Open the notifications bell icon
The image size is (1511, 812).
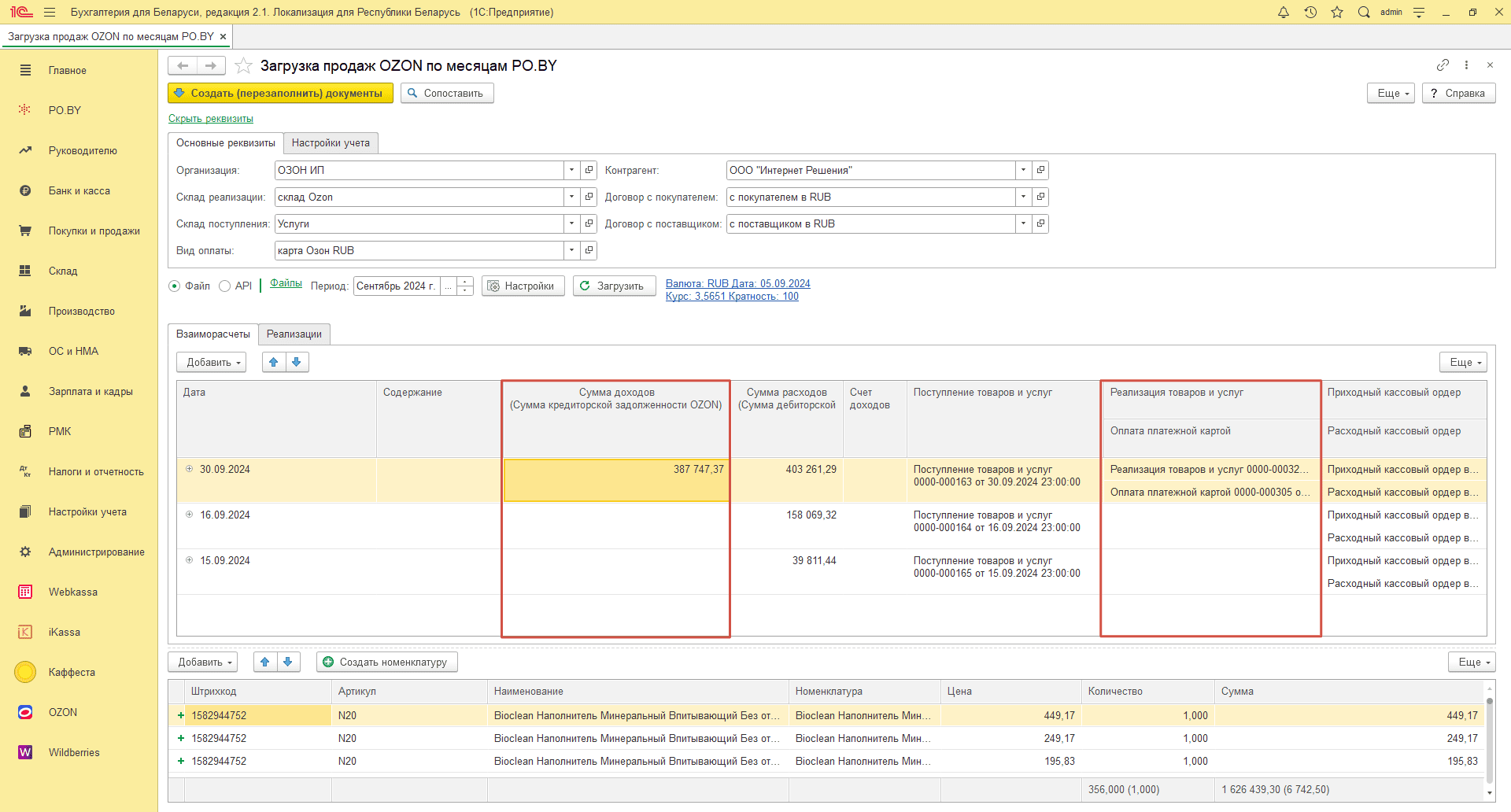[x=1284, y=12]
